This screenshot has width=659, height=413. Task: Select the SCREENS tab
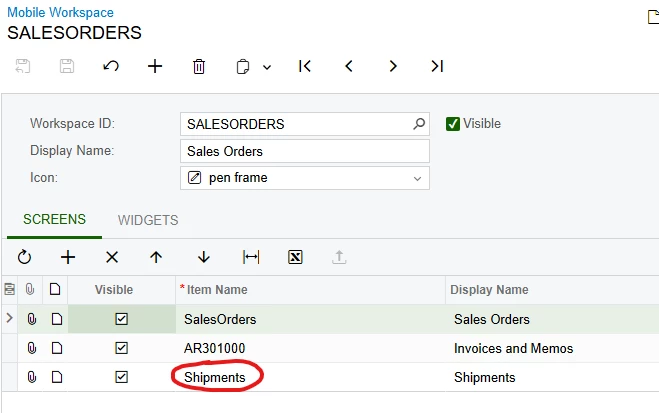pyautogui.click(x=54, y=219)
